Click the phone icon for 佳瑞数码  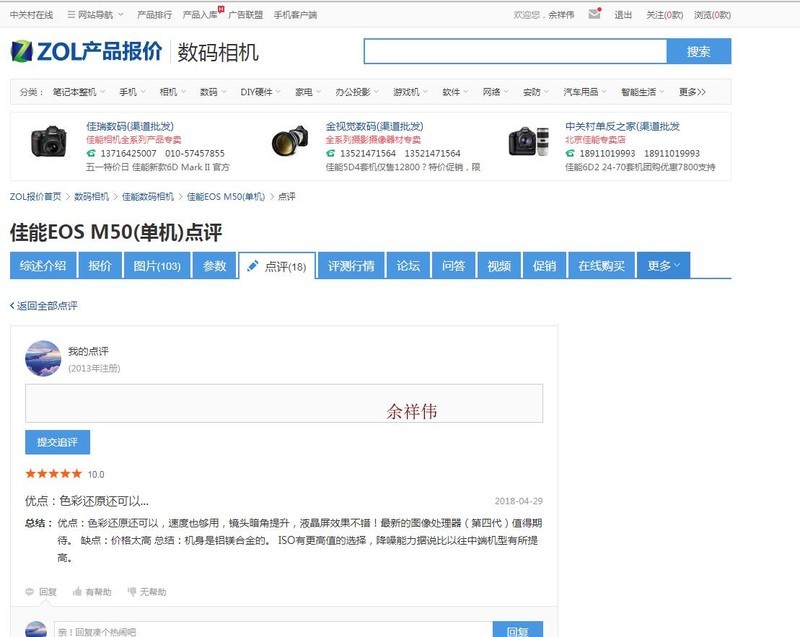[x=91, y=153]
